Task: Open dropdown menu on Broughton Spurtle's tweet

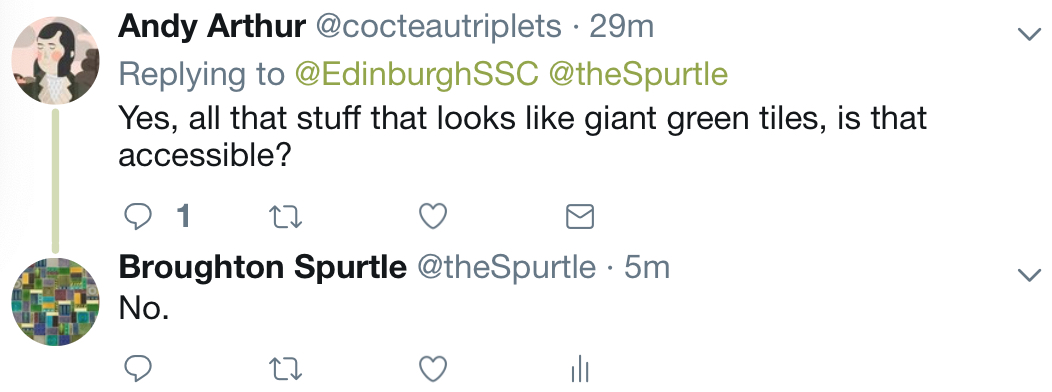Action: coord(1029,275)
